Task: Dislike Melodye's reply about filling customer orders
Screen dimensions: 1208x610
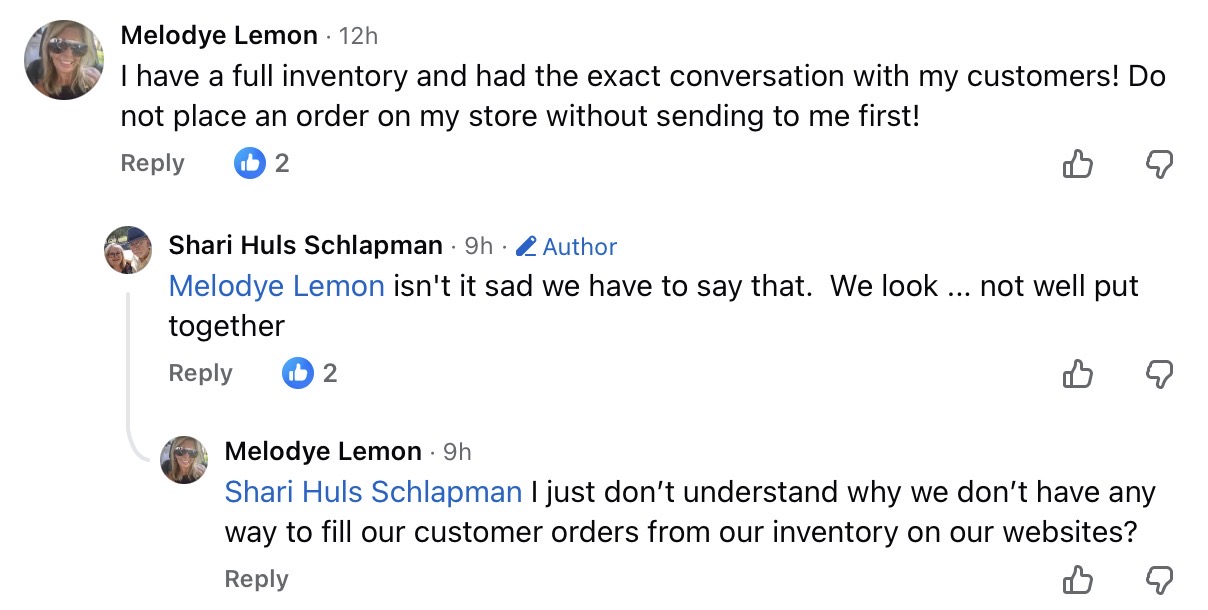Action: [1158, 580]
